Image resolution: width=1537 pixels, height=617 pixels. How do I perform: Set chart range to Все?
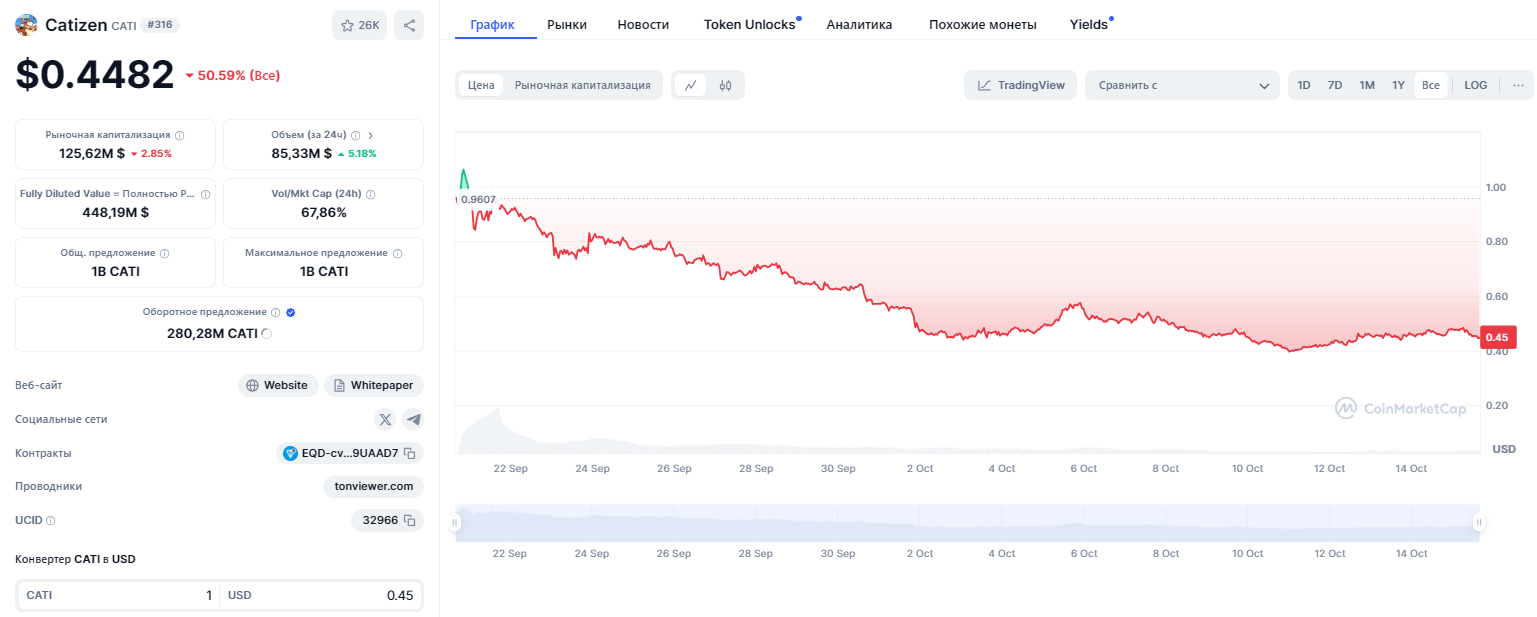[x=1431, y=86]
